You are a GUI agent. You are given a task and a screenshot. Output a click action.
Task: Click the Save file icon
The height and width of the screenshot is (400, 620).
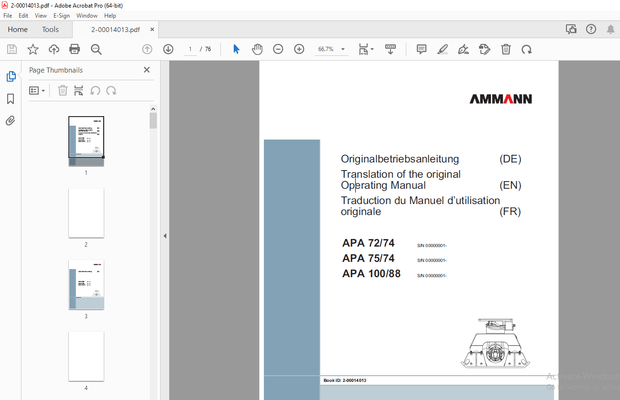coord(12,49)
